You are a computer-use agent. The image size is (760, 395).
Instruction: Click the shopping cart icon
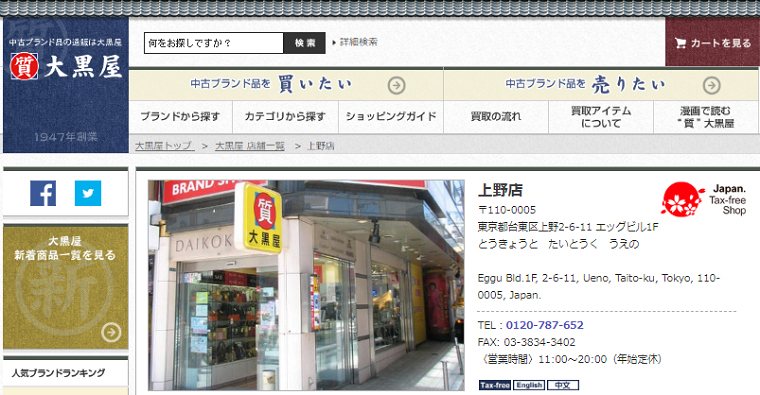pos(681,43)
